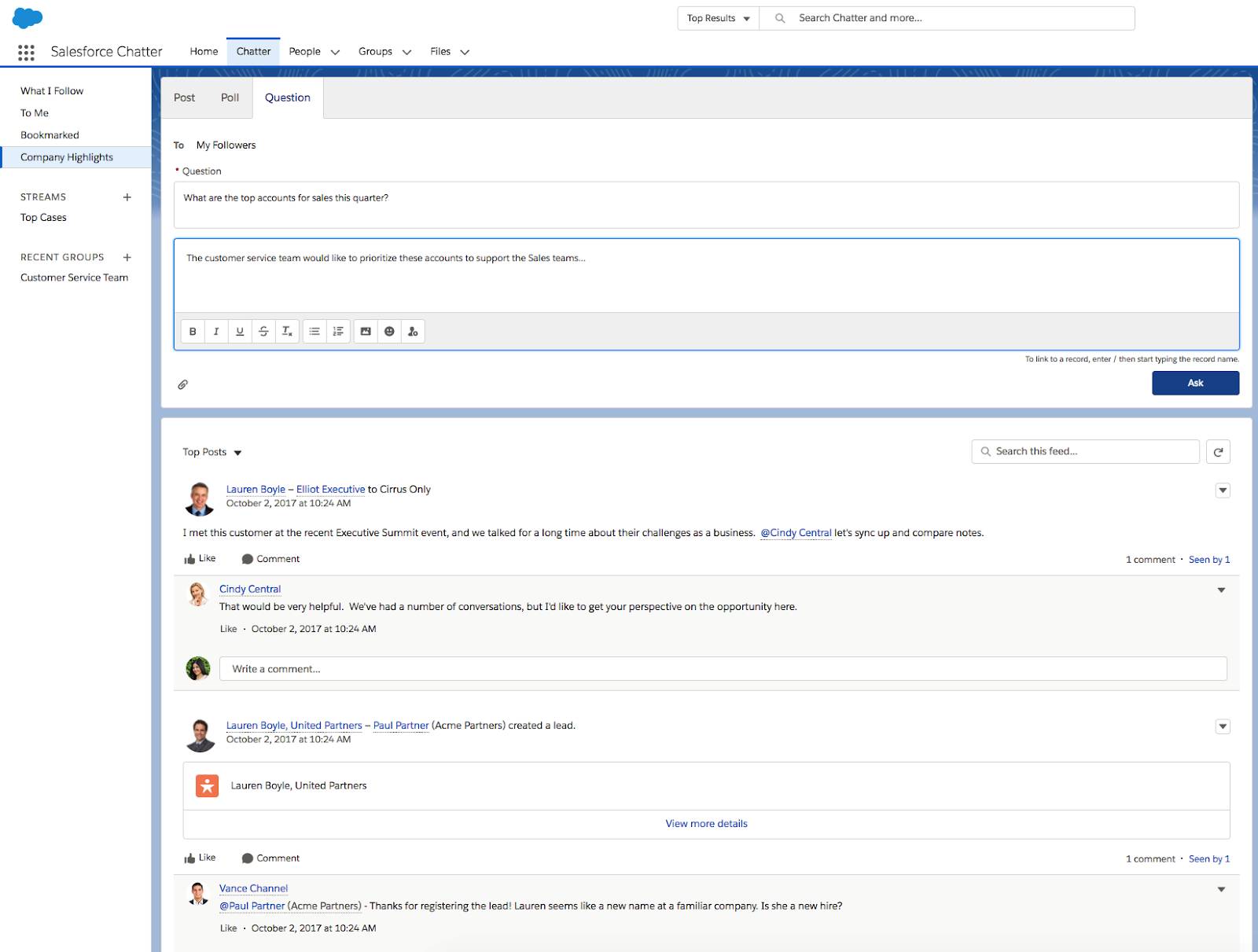Toggle italic formatting in the question editor
The image size is (1258, 952).
(x=216, y=332)
